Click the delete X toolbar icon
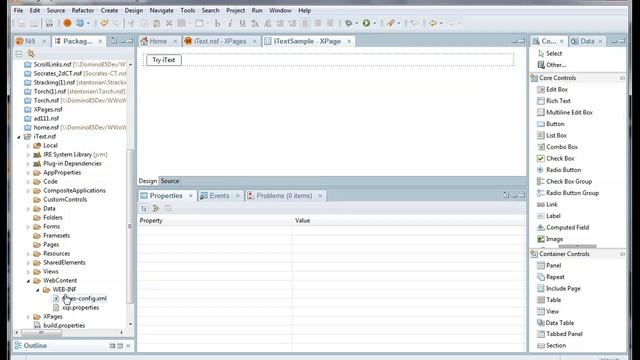 pos(169,23)
